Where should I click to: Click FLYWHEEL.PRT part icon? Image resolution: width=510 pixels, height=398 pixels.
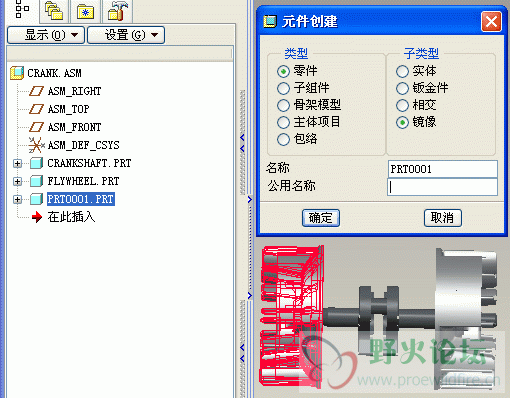[x=36, y=181]
